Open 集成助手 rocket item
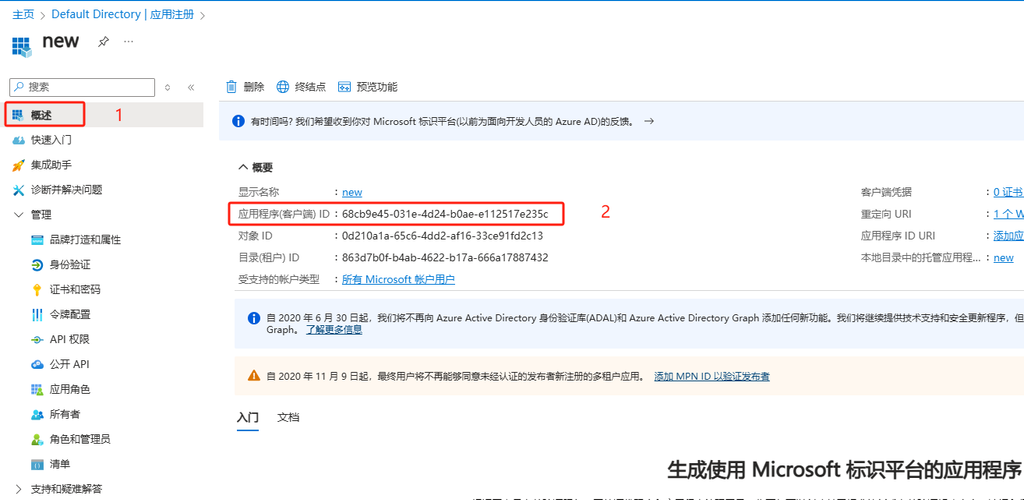This screenshot has width=1024, height=500. point(51,165)
